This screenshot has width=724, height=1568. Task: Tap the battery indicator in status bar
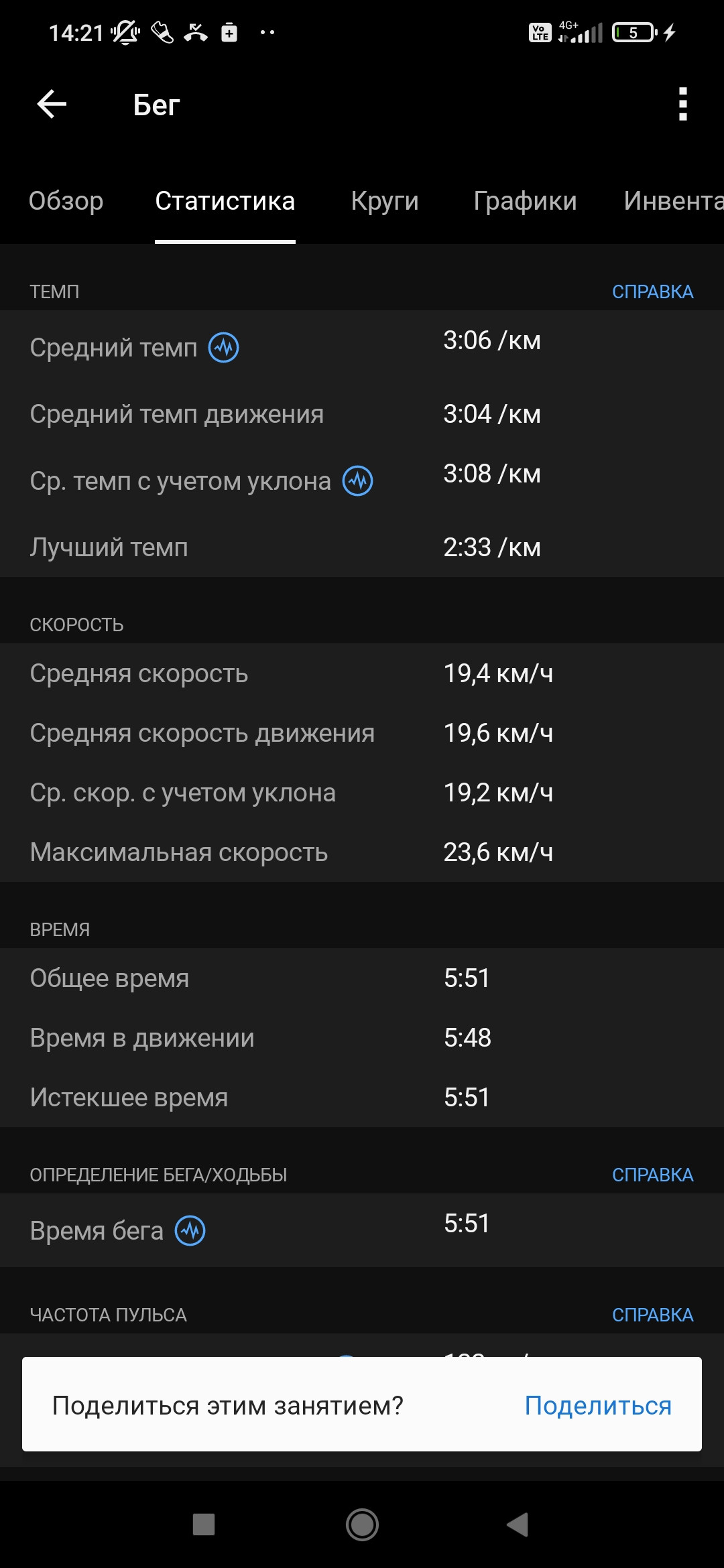click(635, 32)
